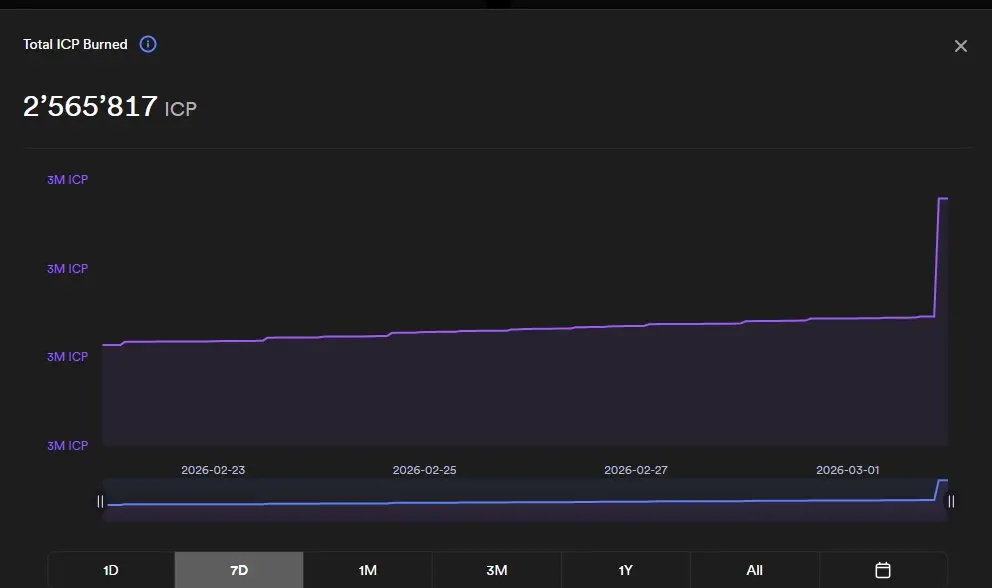Viewport: 992px width, 588px height.
Task: Switch to the 1M time range
Action: tap(368, 570)
